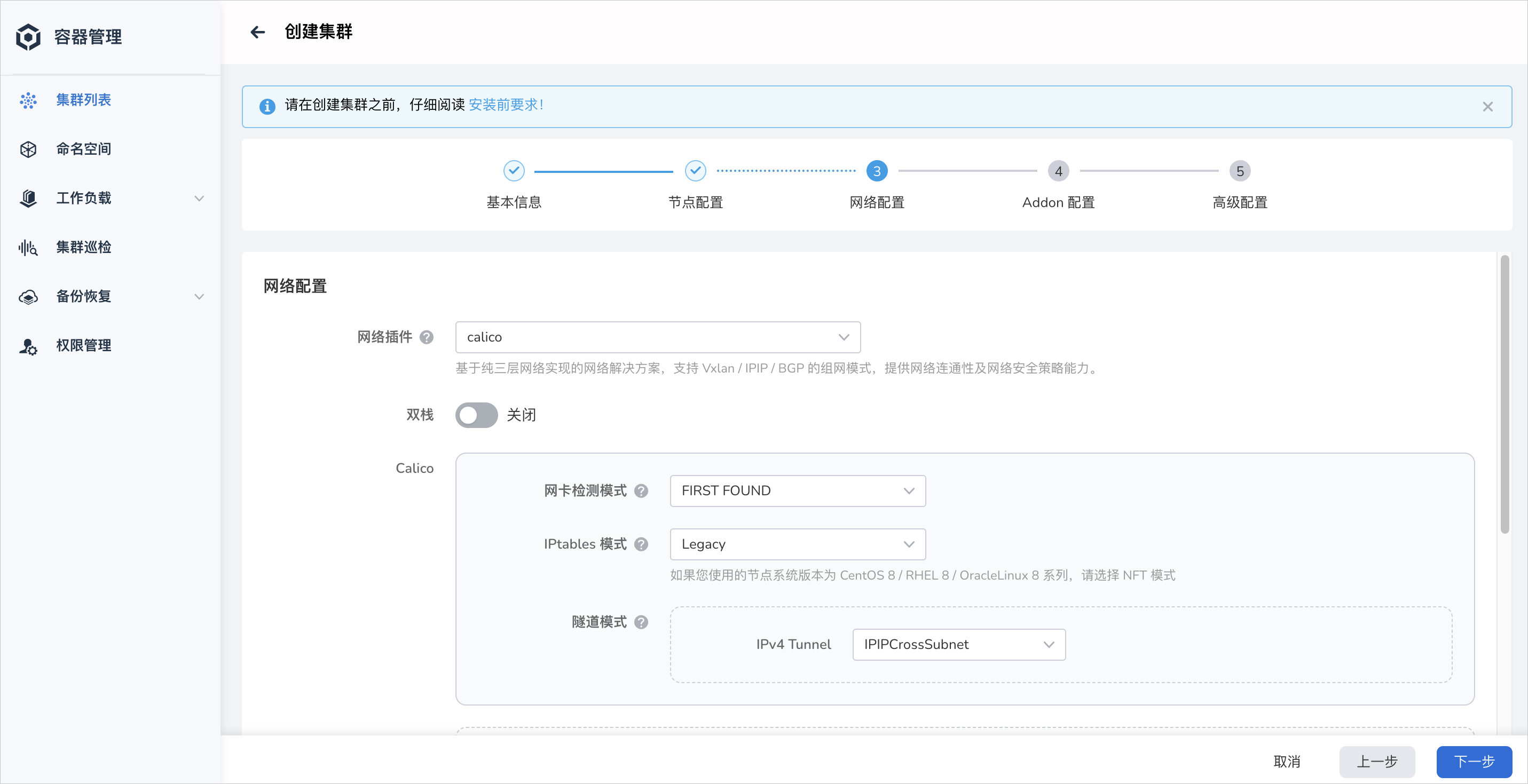Open the FIRST FOUND detection mode dropdown
This screenshot has width=1528, height=784.
798,491
